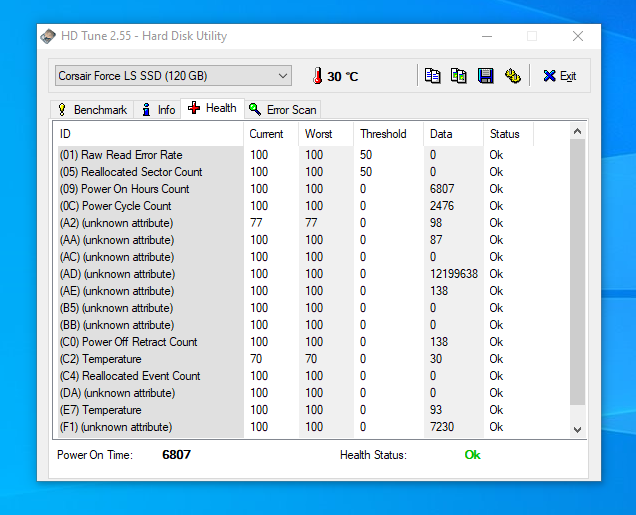
Task: Click the copy to clipboard icon
Action: (x=432, y=76)
